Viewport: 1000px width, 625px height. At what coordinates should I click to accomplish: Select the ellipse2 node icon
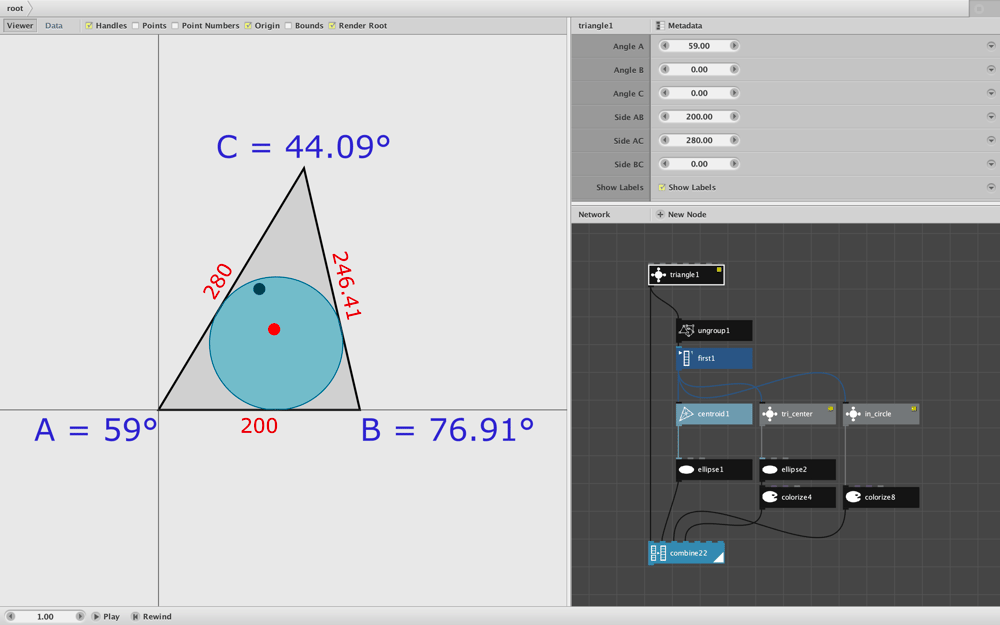click(770, 469)
